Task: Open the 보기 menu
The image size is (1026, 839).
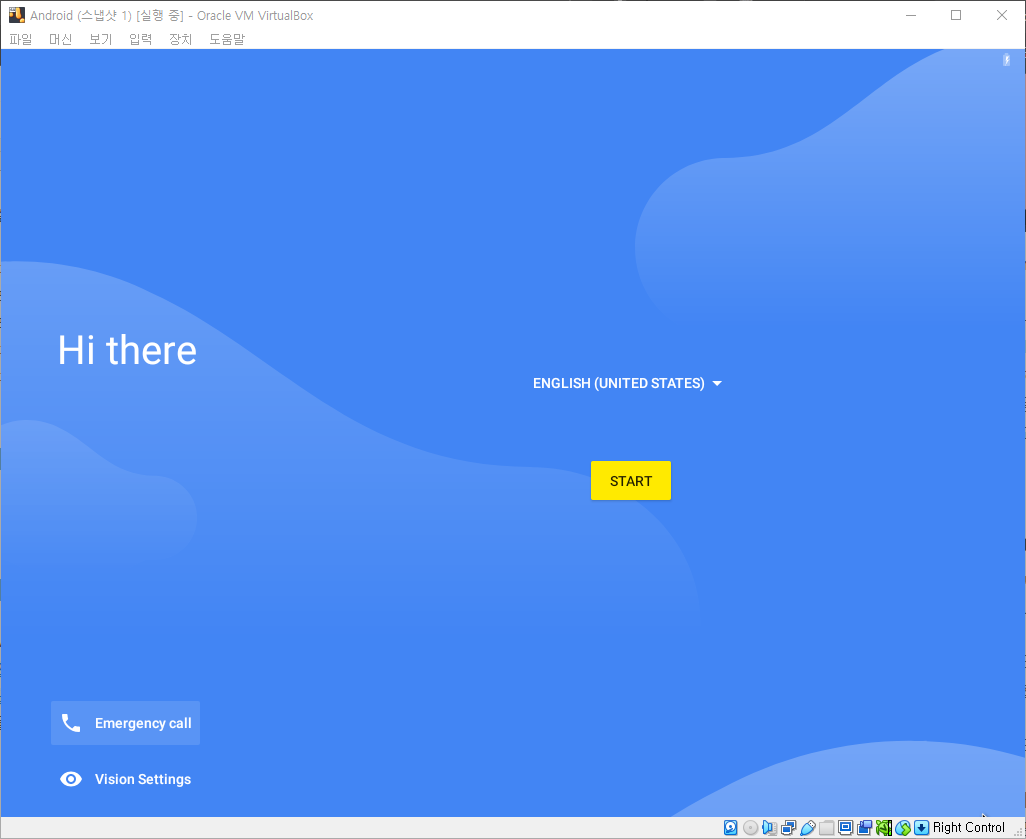Action: pos(101,39)
